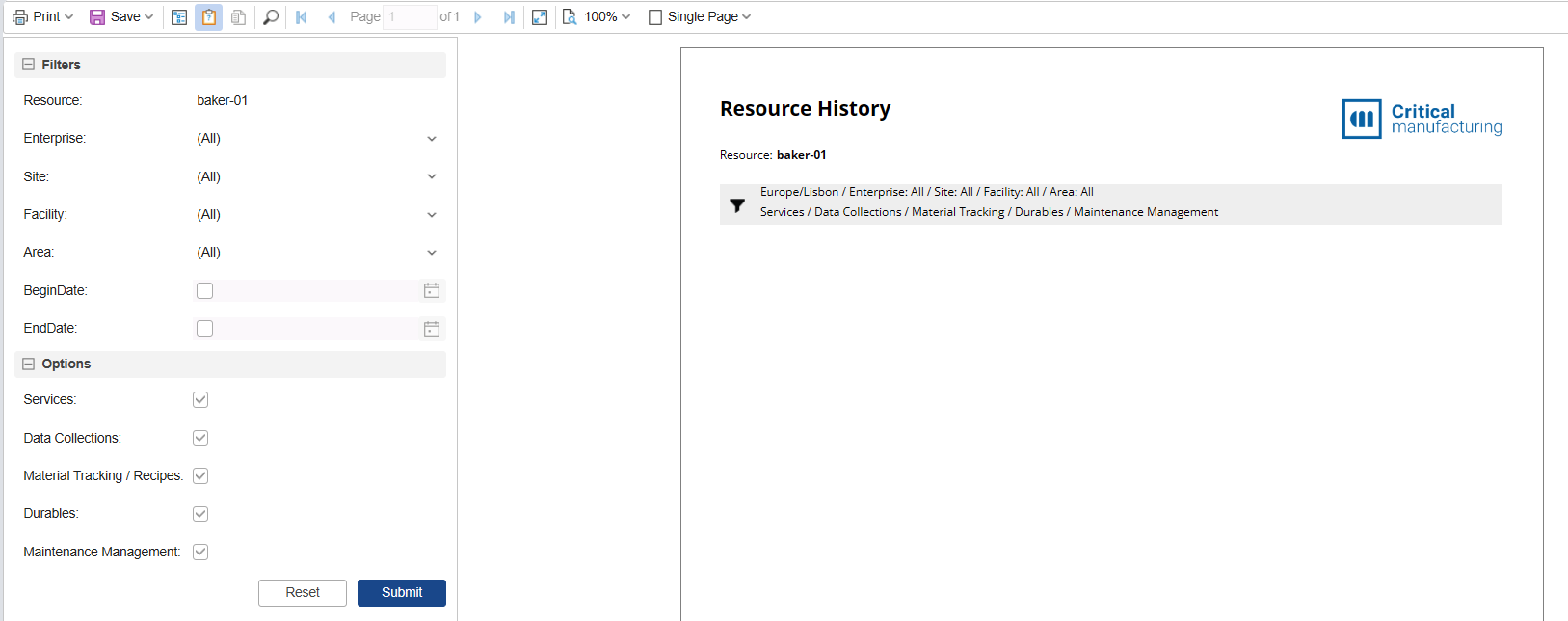Click the 'Services / Data Collections' summary line
The image size is (1568, 621).
tap(989, 212)
